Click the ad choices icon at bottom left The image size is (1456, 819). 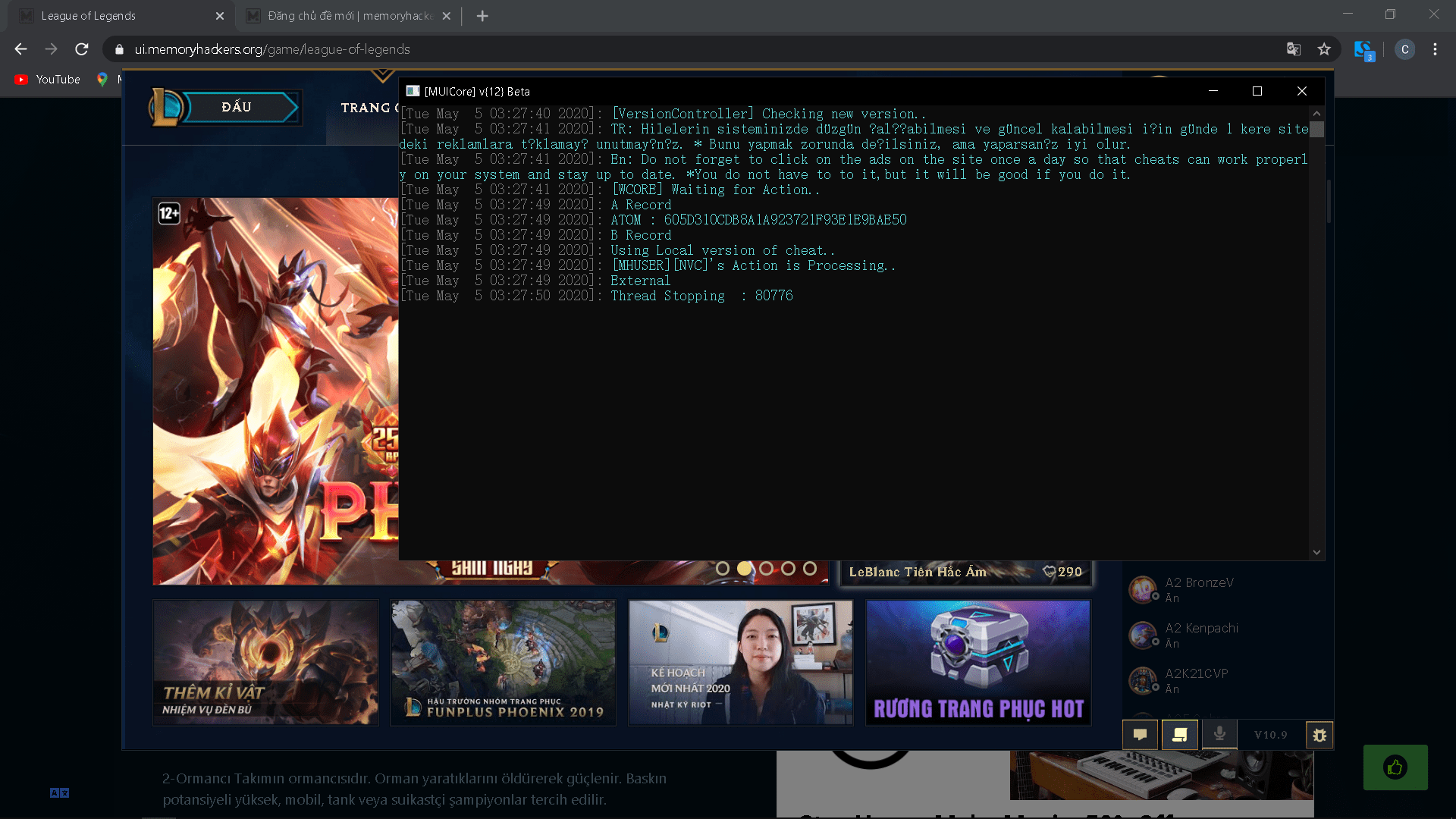tap(59, 792)
